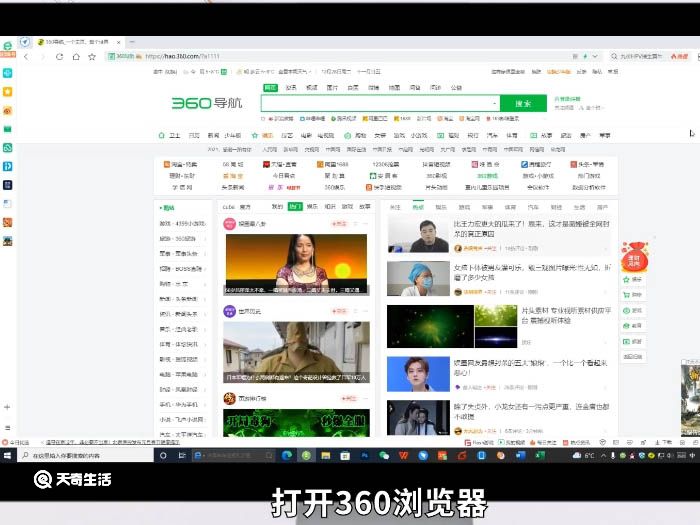Switch to the 热门 video feed tab

coord(295,207)
